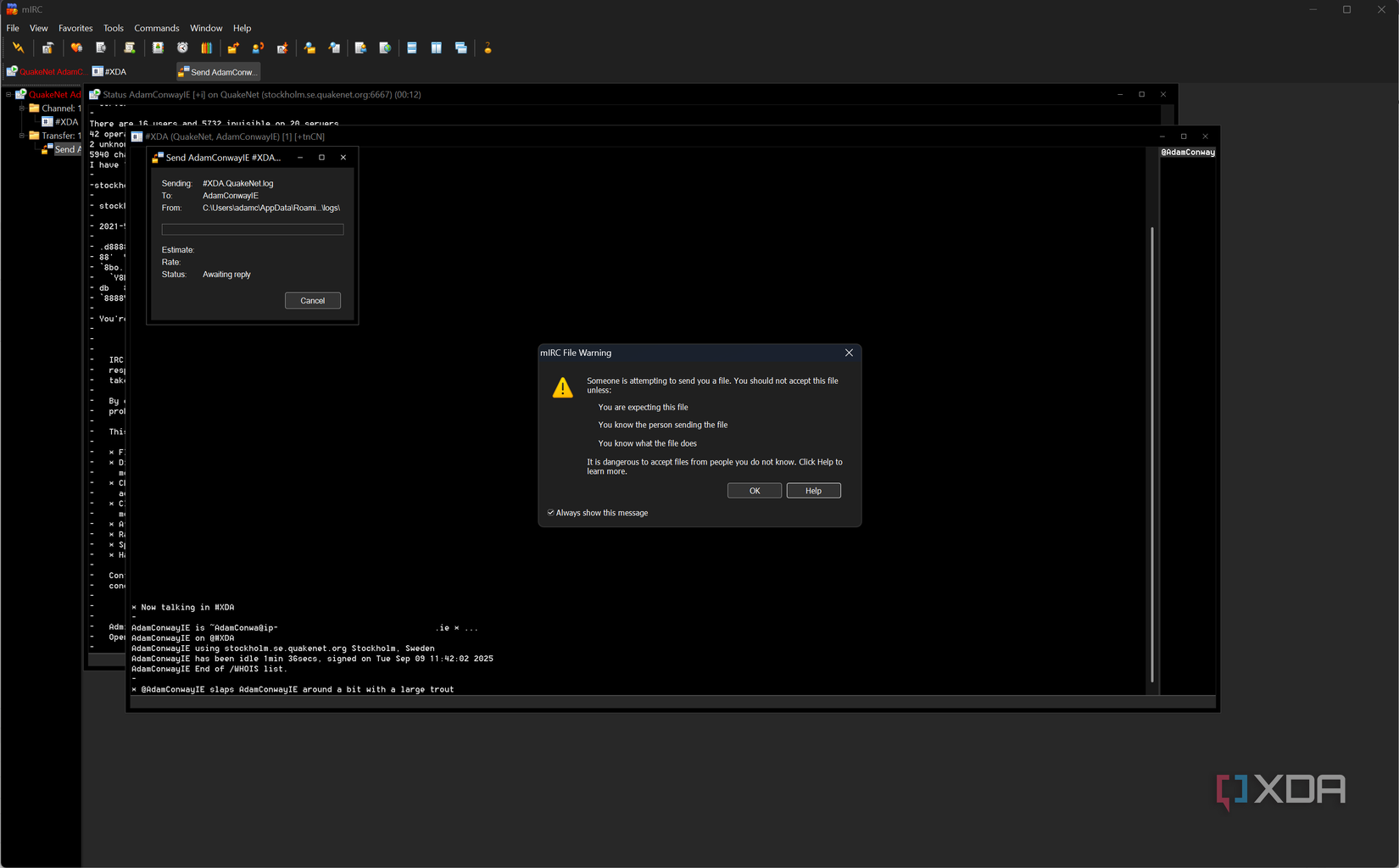Open the Channels List toolbar icon
This screenshot has width=1399, height=868.
[x=101, y=47]
